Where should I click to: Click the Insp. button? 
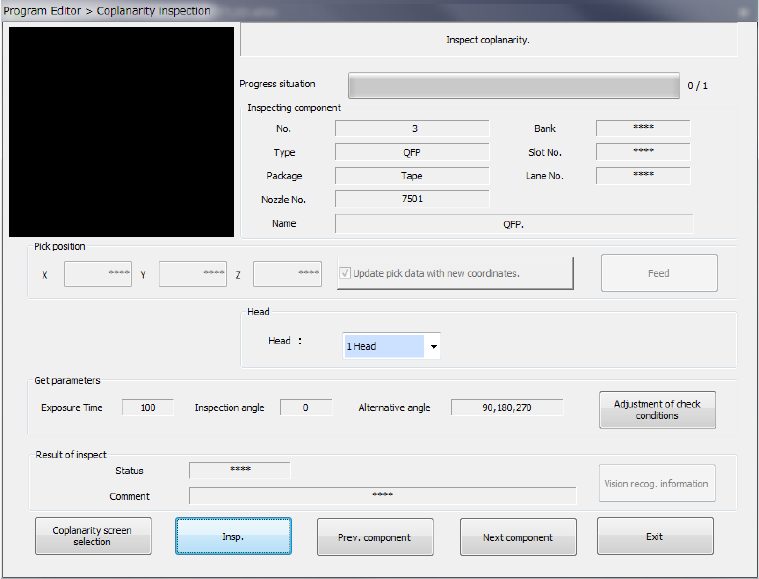233,536
